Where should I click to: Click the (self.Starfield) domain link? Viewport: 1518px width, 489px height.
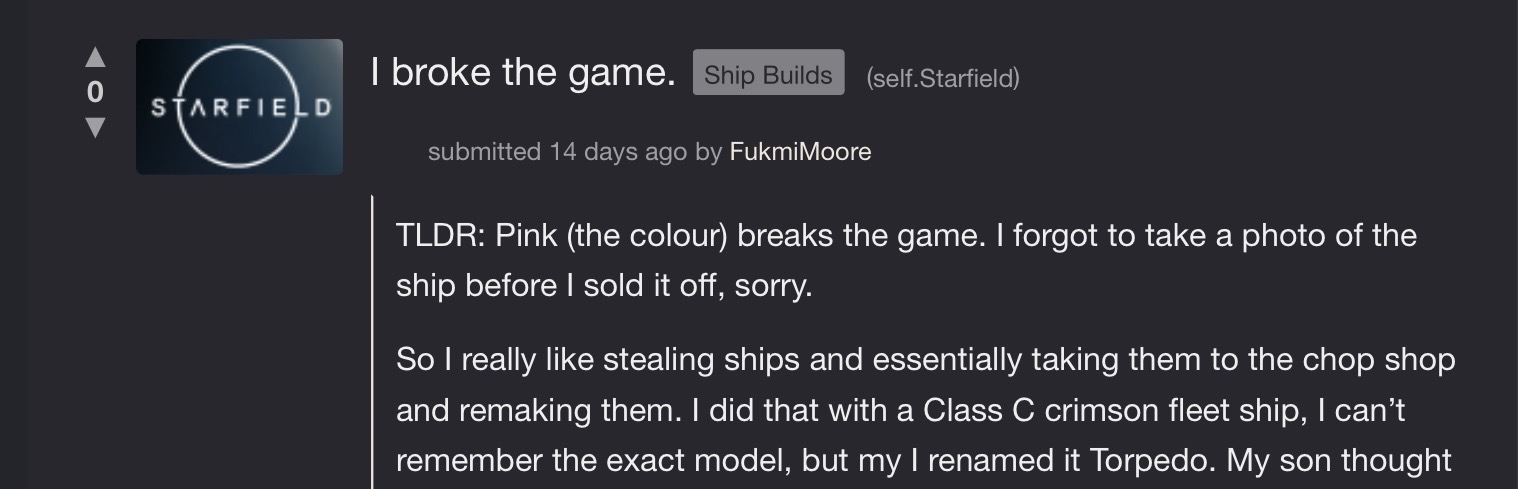(x=943, y=78)
